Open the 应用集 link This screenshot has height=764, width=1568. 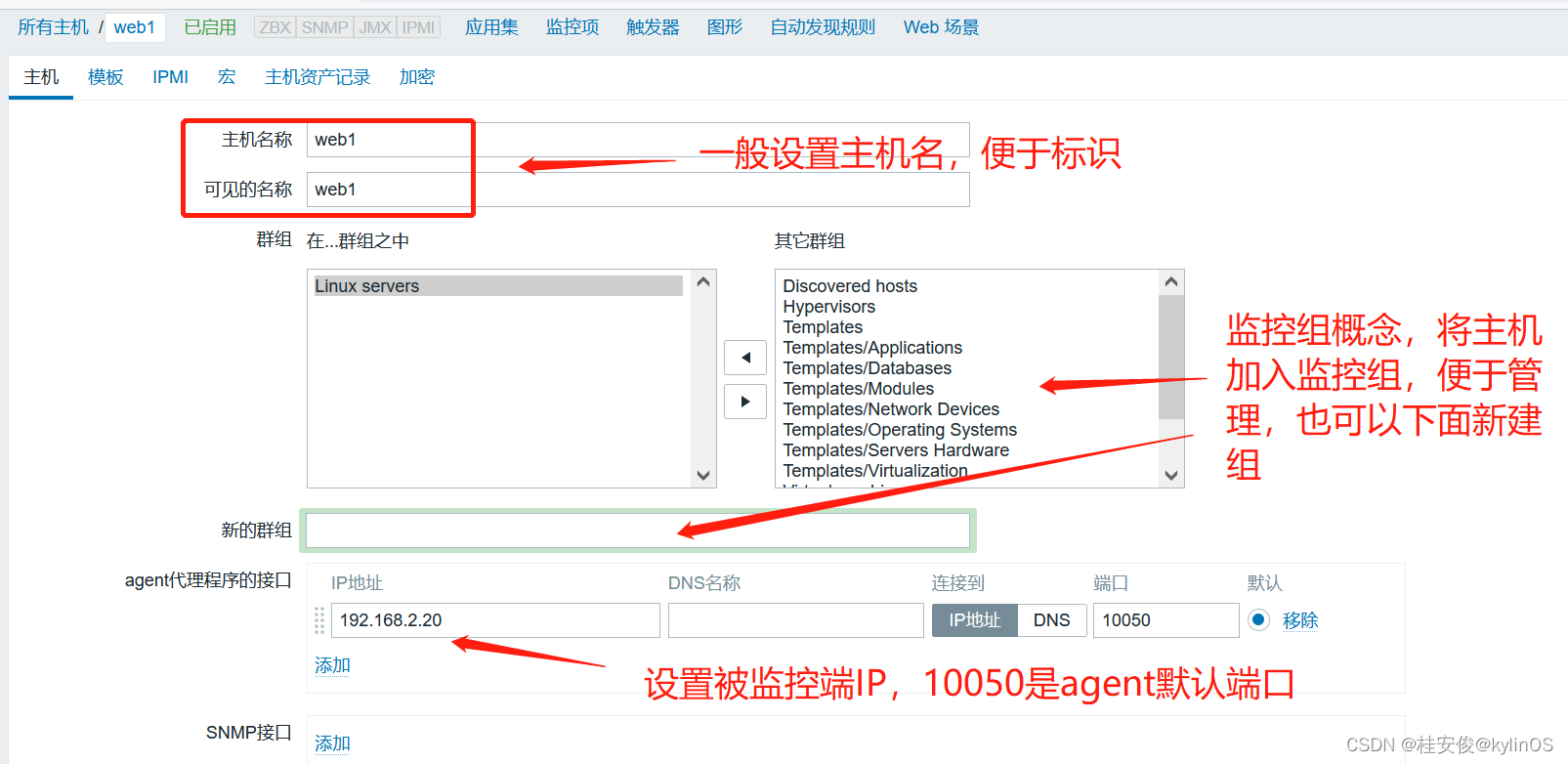tap(491, 27)
